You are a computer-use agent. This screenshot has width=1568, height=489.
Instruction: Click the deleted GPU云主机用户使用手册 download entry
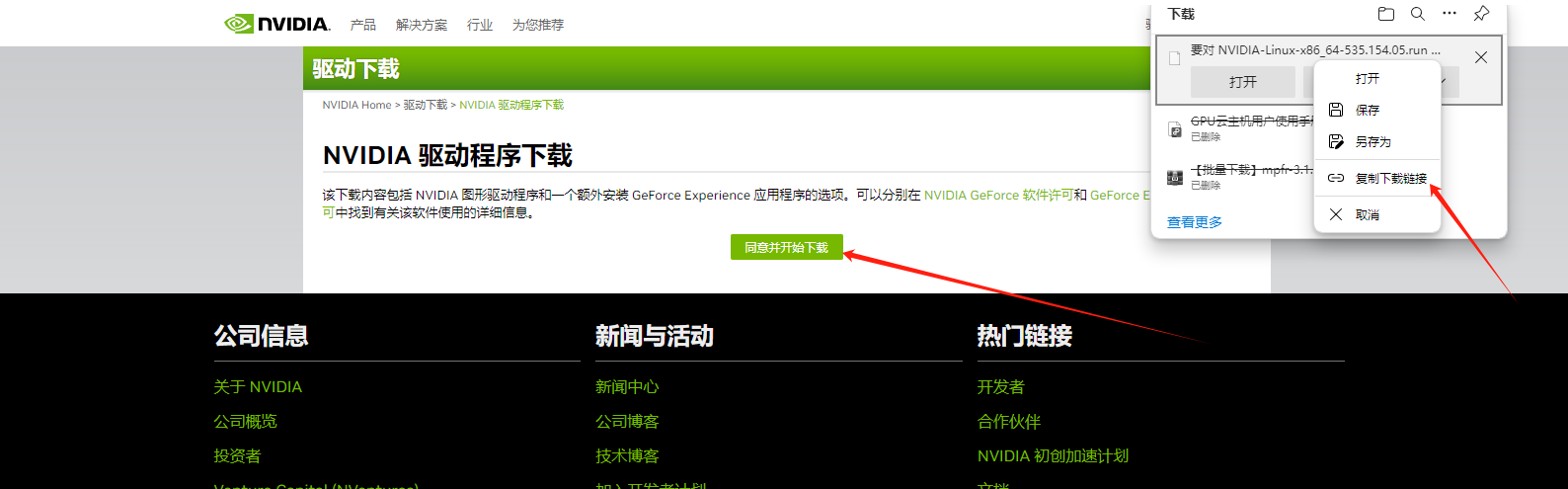coord(1251,121)
